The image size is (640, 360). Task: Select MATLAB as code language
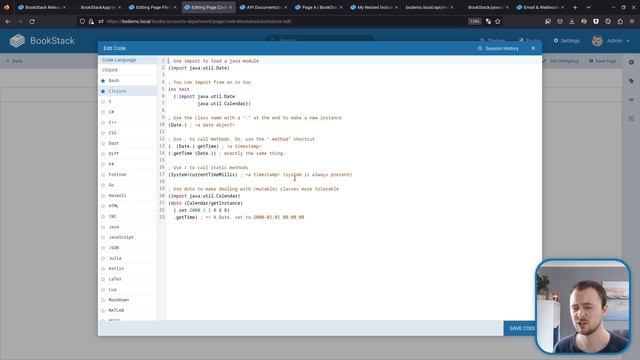pos(116,311)
